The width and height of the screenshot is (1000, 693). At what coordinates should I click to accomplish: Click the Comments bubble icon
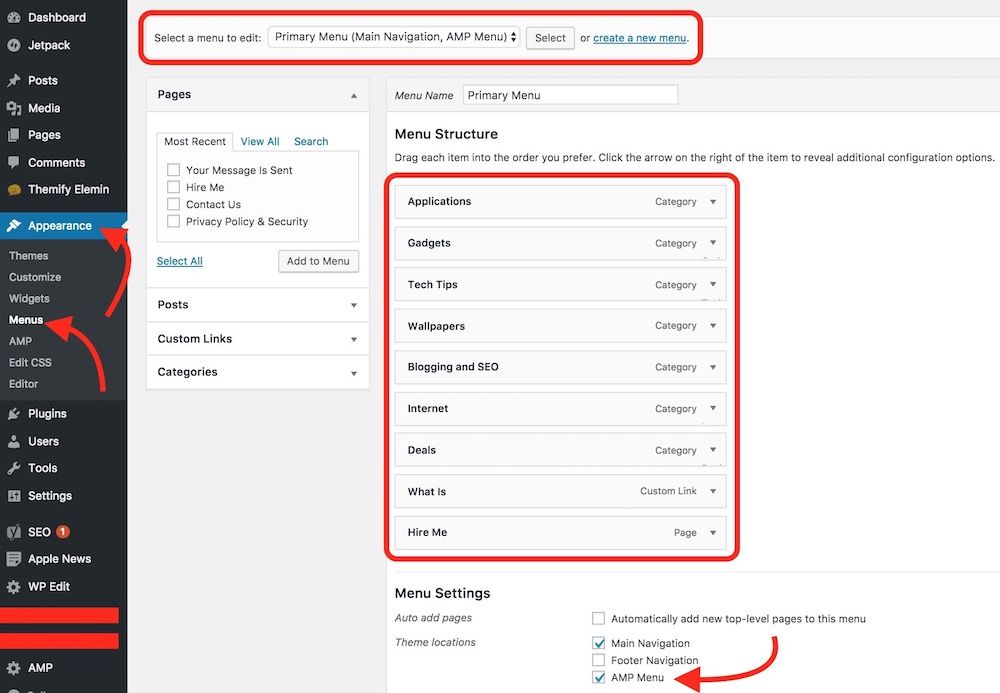(14, 163)
